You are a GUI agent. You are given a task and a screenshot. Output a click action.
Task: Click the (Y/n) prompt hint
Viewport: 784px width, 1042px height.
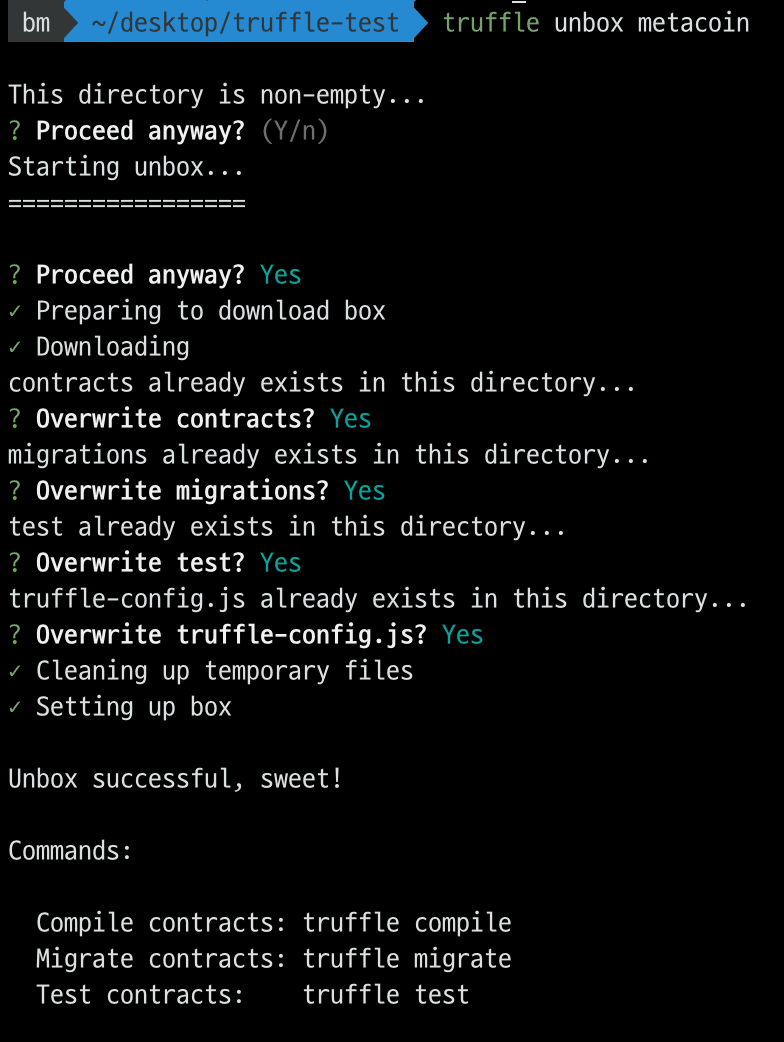coord(294,131)
